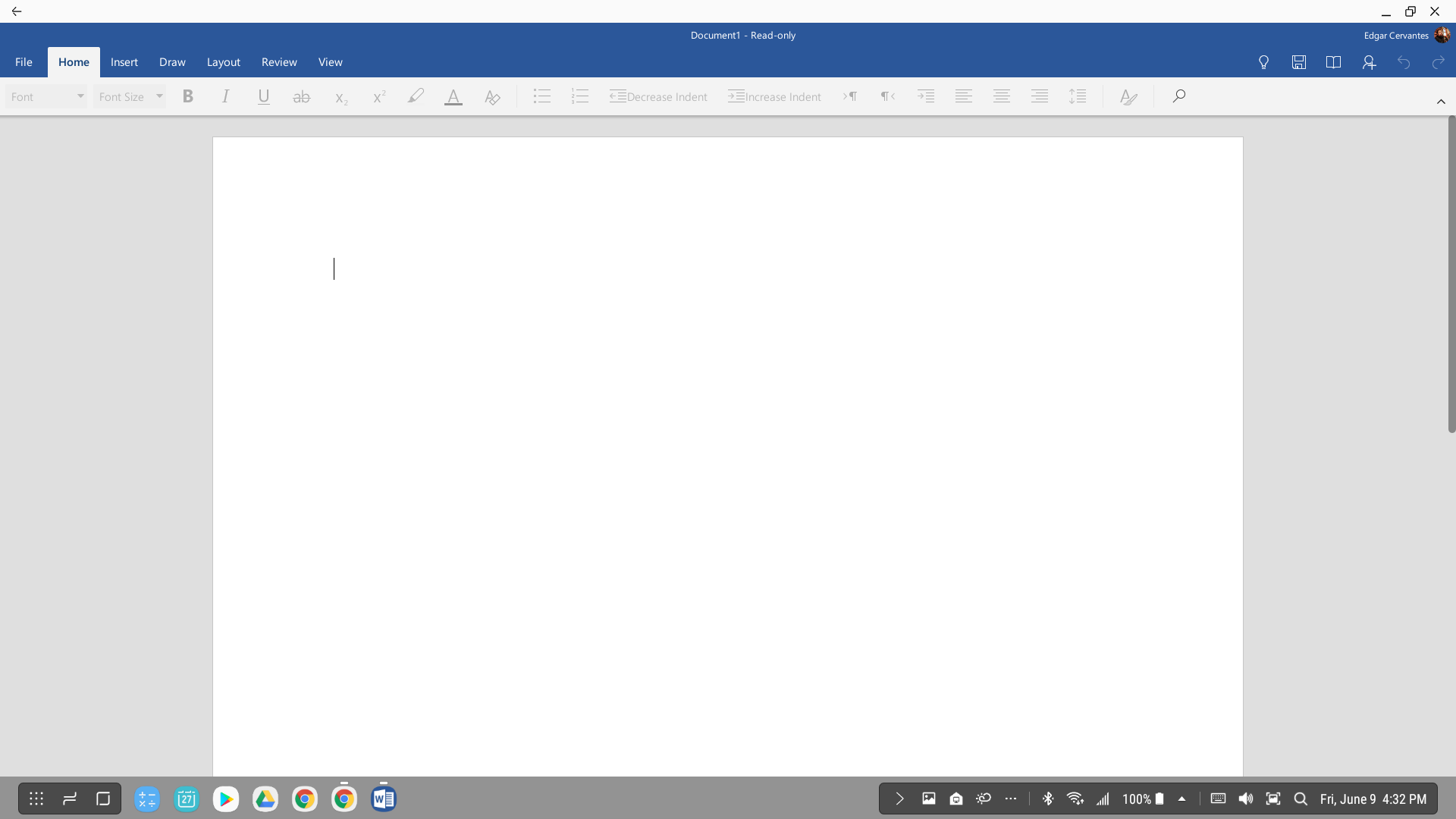Screen dimensions: 1456x819
Task: Open Google Drive from the taskbar
Action: tap(265, 799)
